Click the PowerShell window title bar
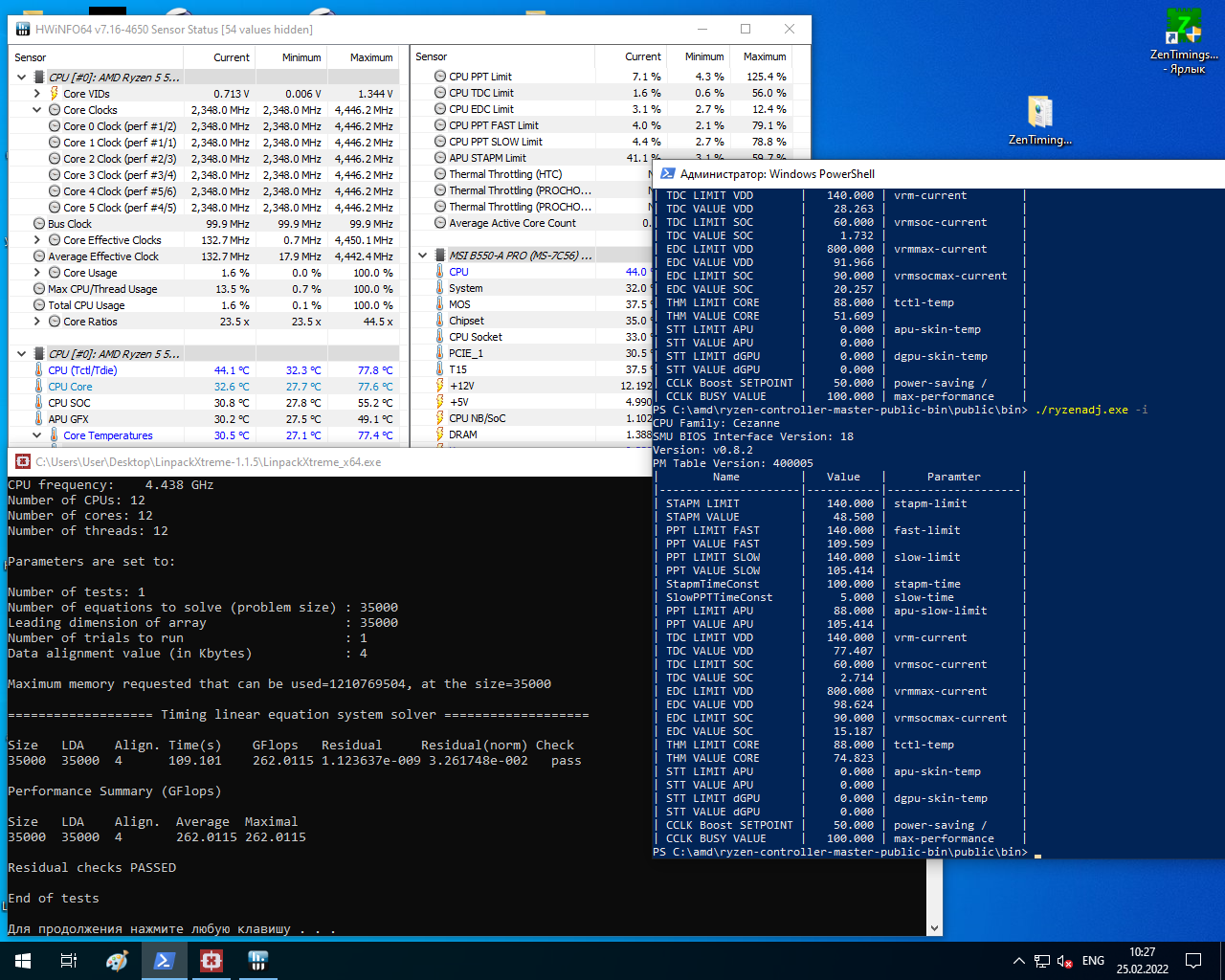This screenshot has width=1225, height=980. click(x=938, y=174)
